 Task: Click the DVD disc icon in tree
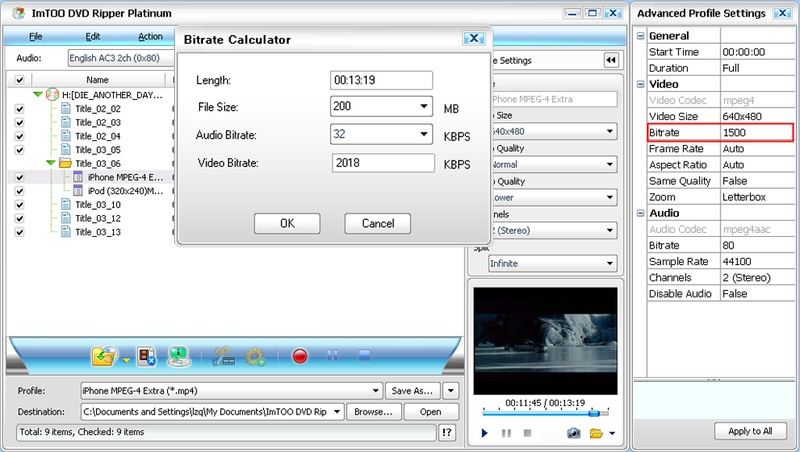tap(53, 94)
